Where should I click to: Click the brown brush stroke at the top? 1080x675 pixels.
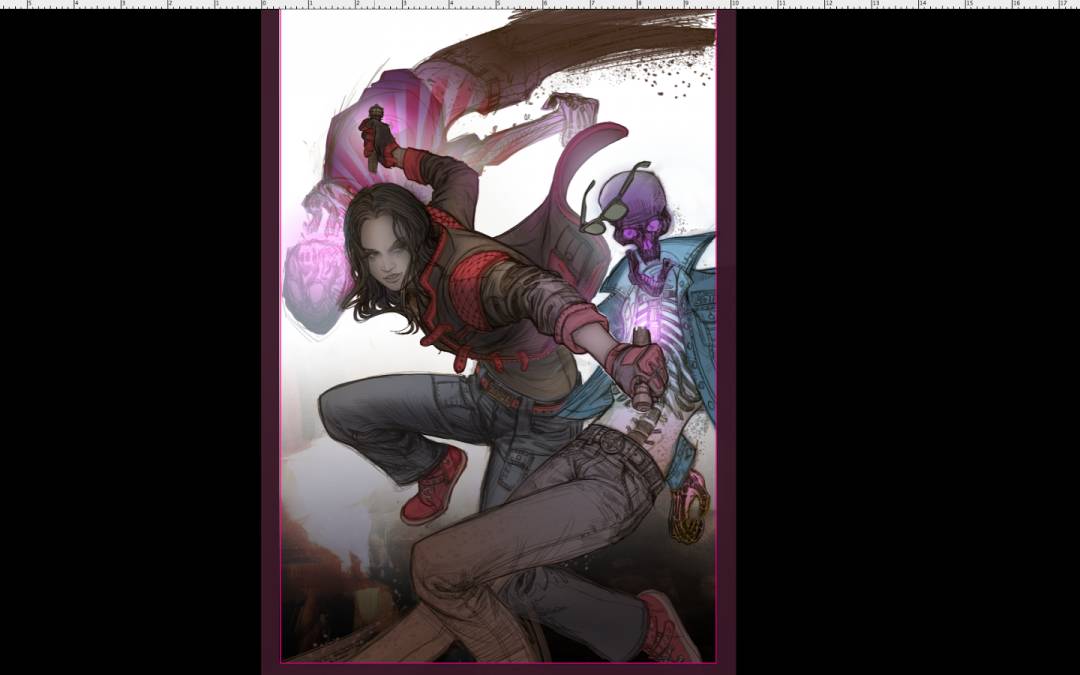(620, 45)
